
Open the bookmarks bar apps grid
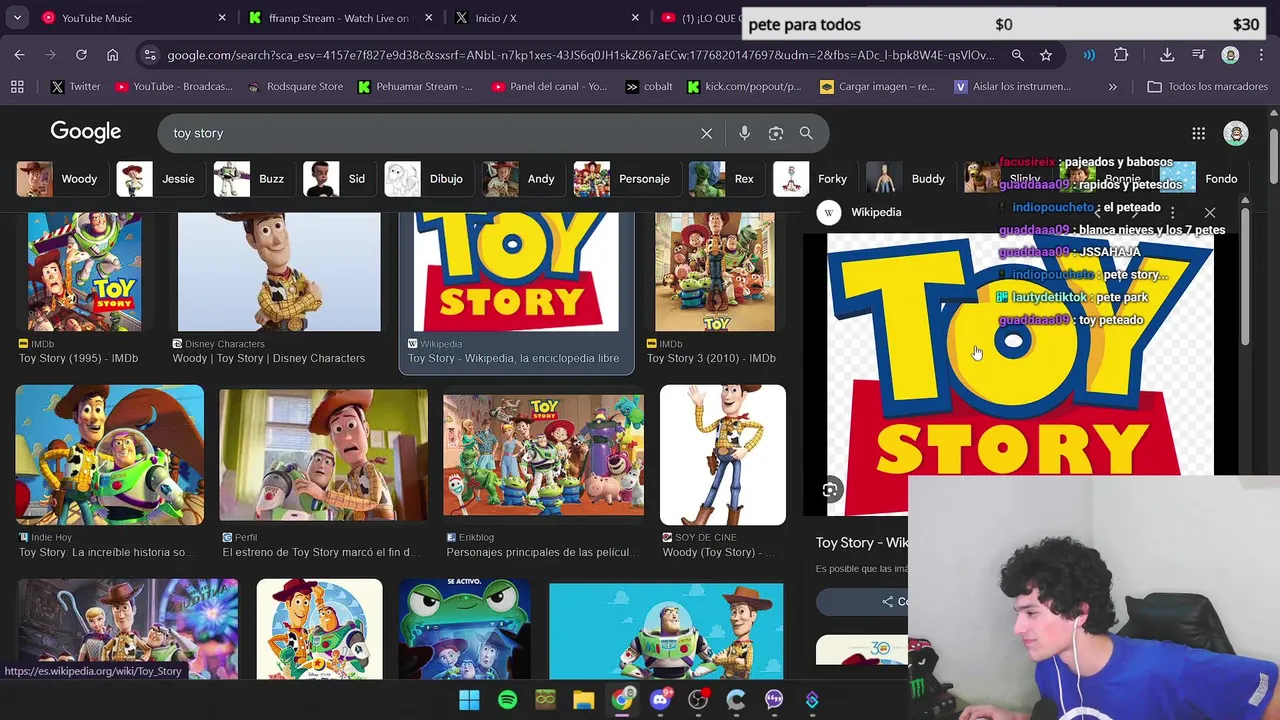pyautogui.click(x=17, y=87)
